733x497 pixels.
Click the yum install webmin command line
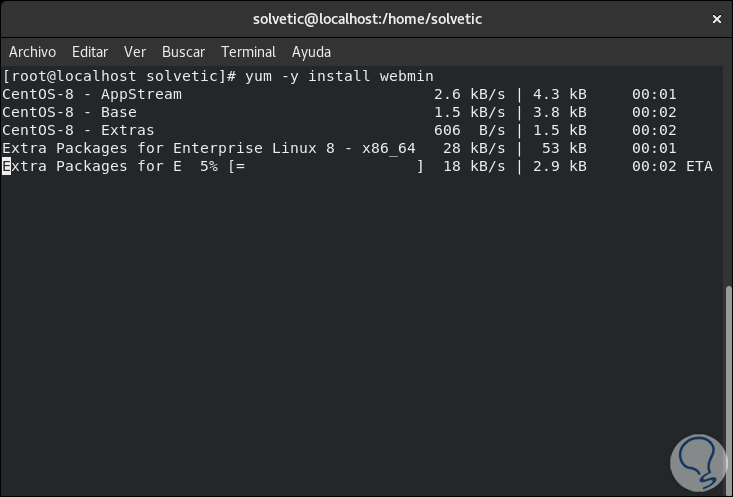click(x=218, y=76)
